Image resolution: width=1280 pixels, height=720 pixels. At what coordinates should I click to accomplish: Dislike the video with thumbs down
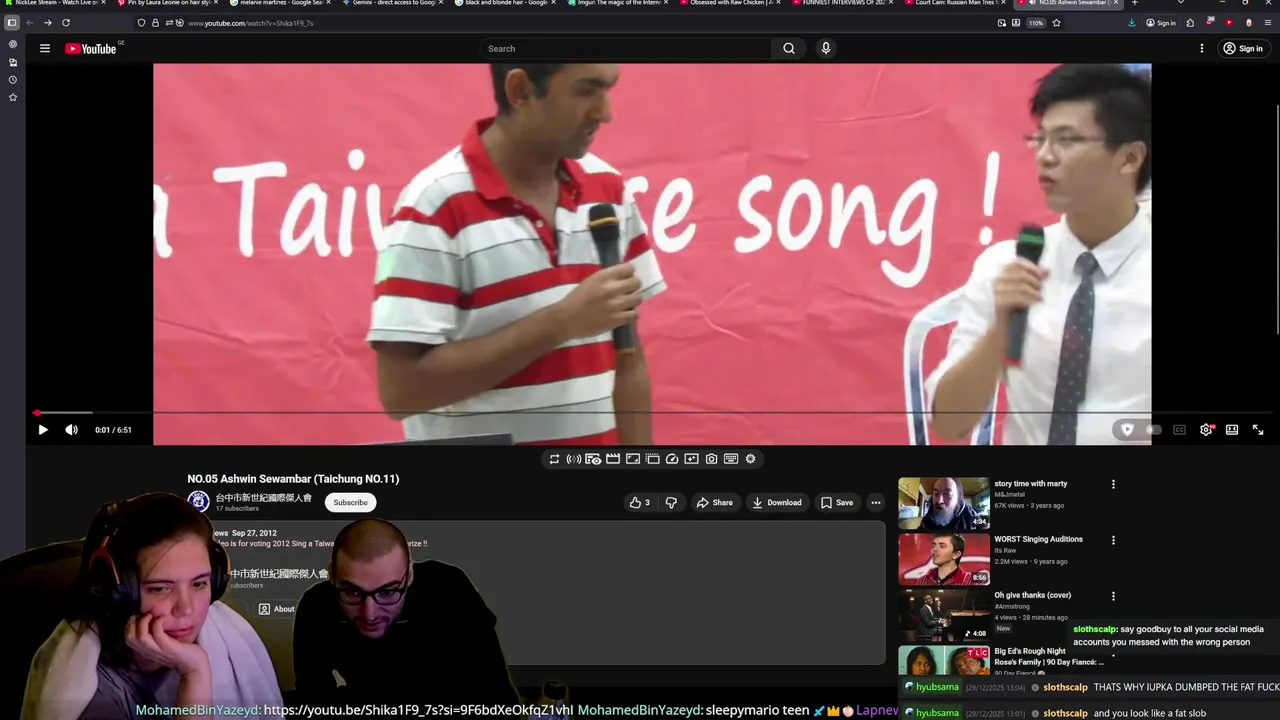671,502
